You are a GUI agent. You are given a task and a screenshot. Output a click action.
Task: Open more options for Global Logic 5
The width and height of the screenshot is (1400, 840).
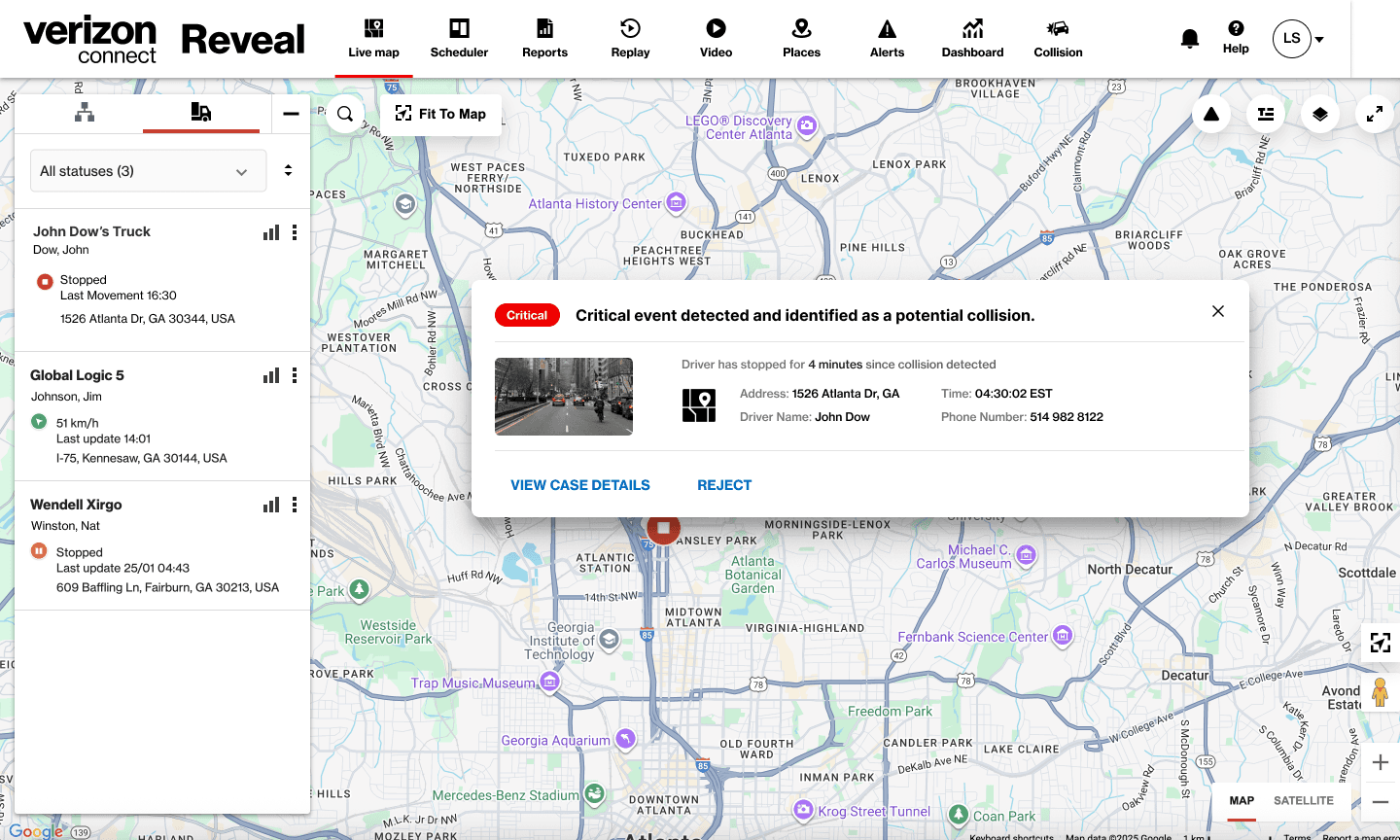point(294,375)
